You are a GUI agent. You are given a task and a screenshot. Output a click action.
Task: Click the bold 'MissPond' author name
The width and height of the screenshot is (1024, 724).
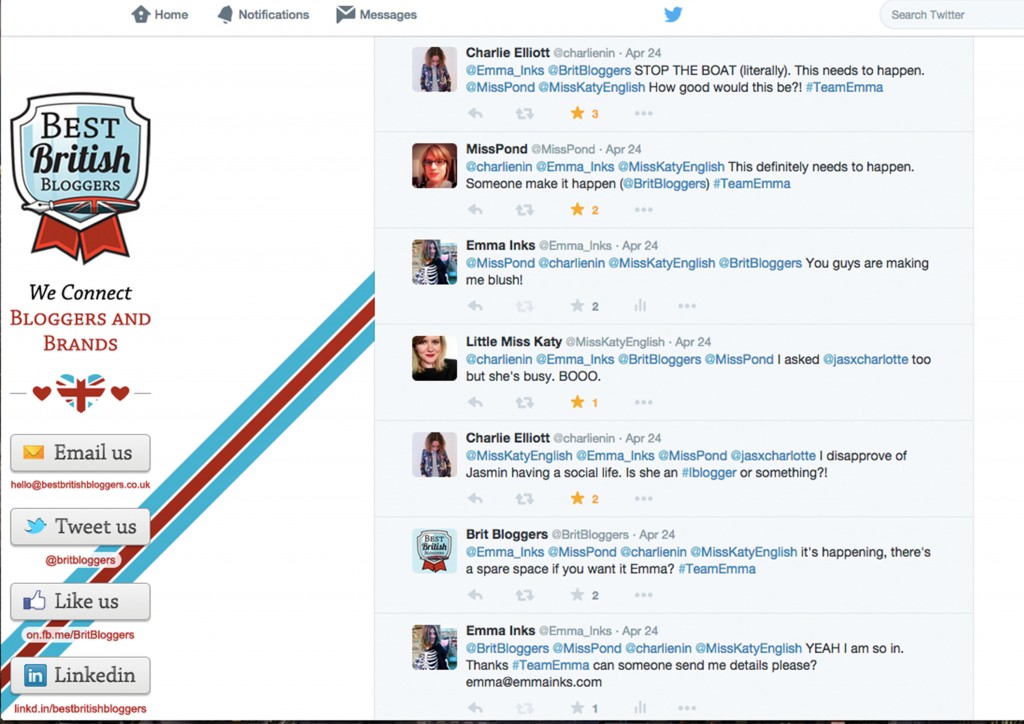click(x=496, y=149)
